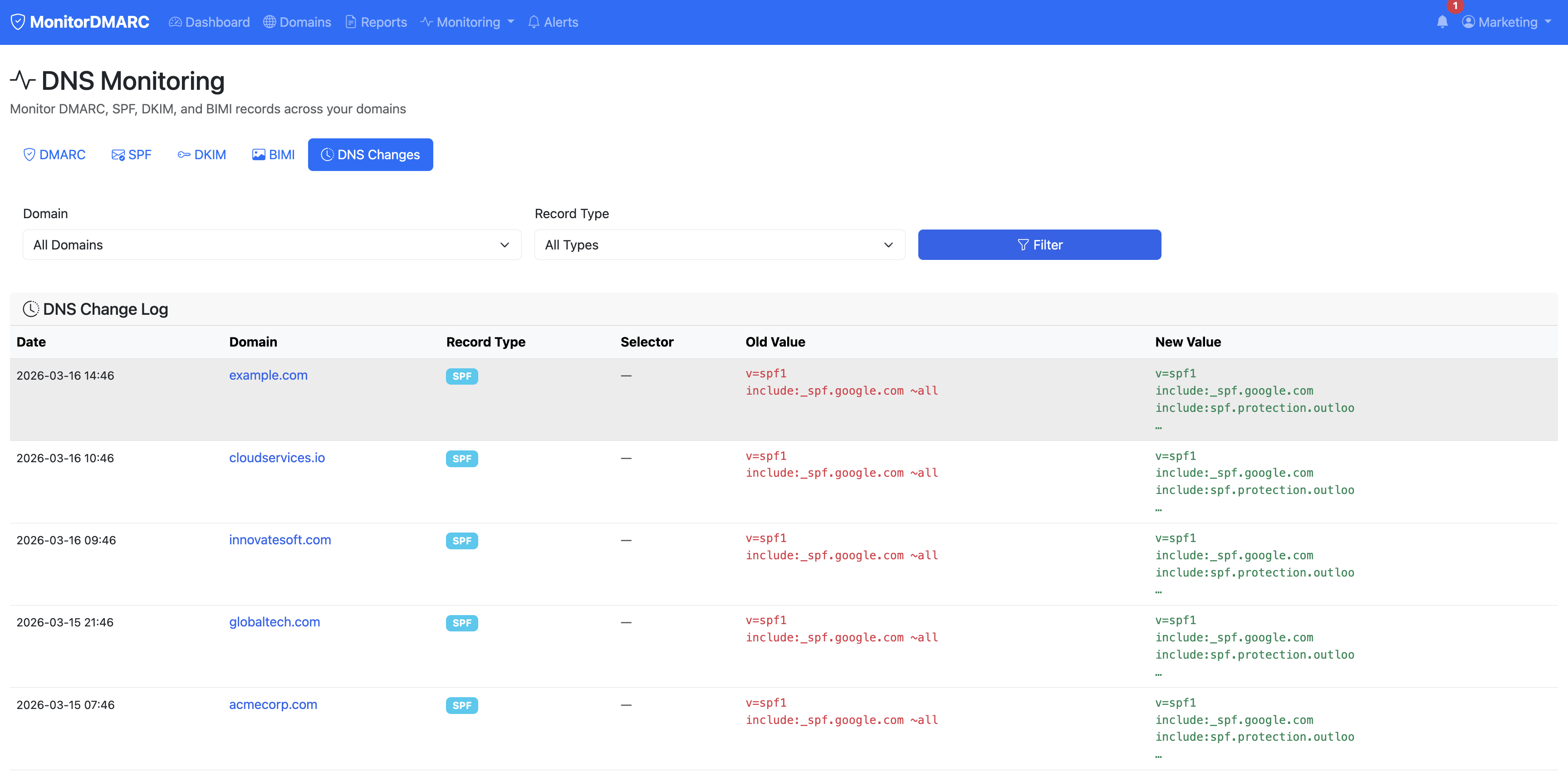Screen dimensions: 1568x782
Task: Click the SPF badge in the innovatesoft.com row
Action: pos(462,541)
